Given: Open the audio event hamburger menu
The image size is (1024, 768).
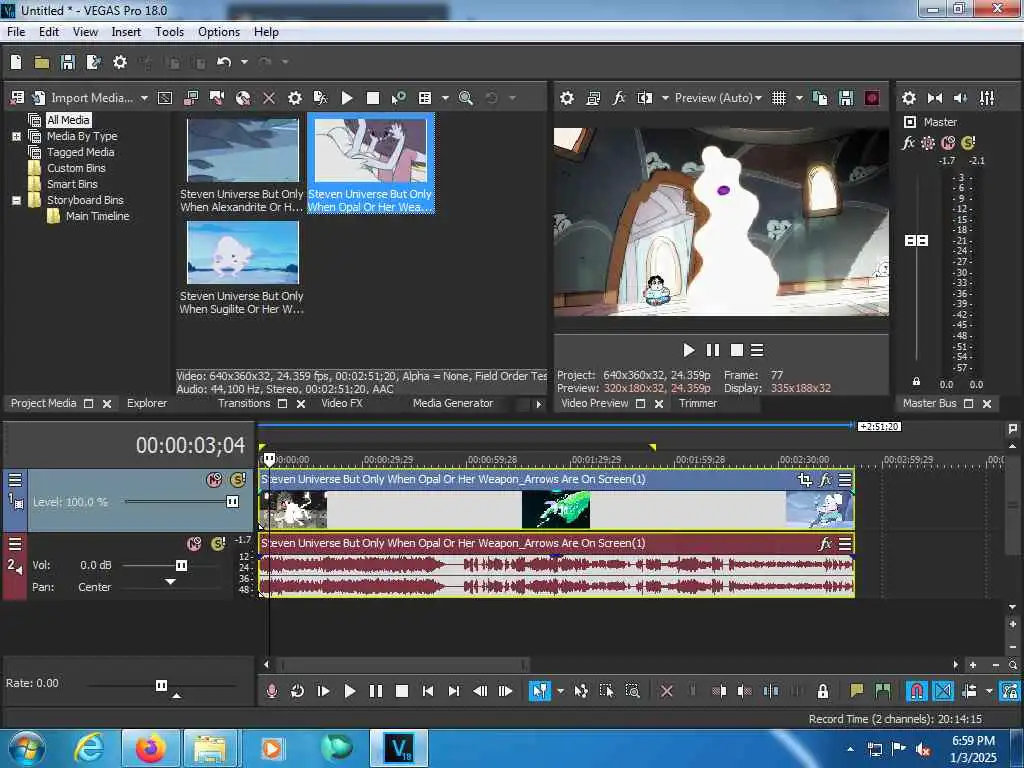Looking at the screenshot, I should (x=845, y=544).
